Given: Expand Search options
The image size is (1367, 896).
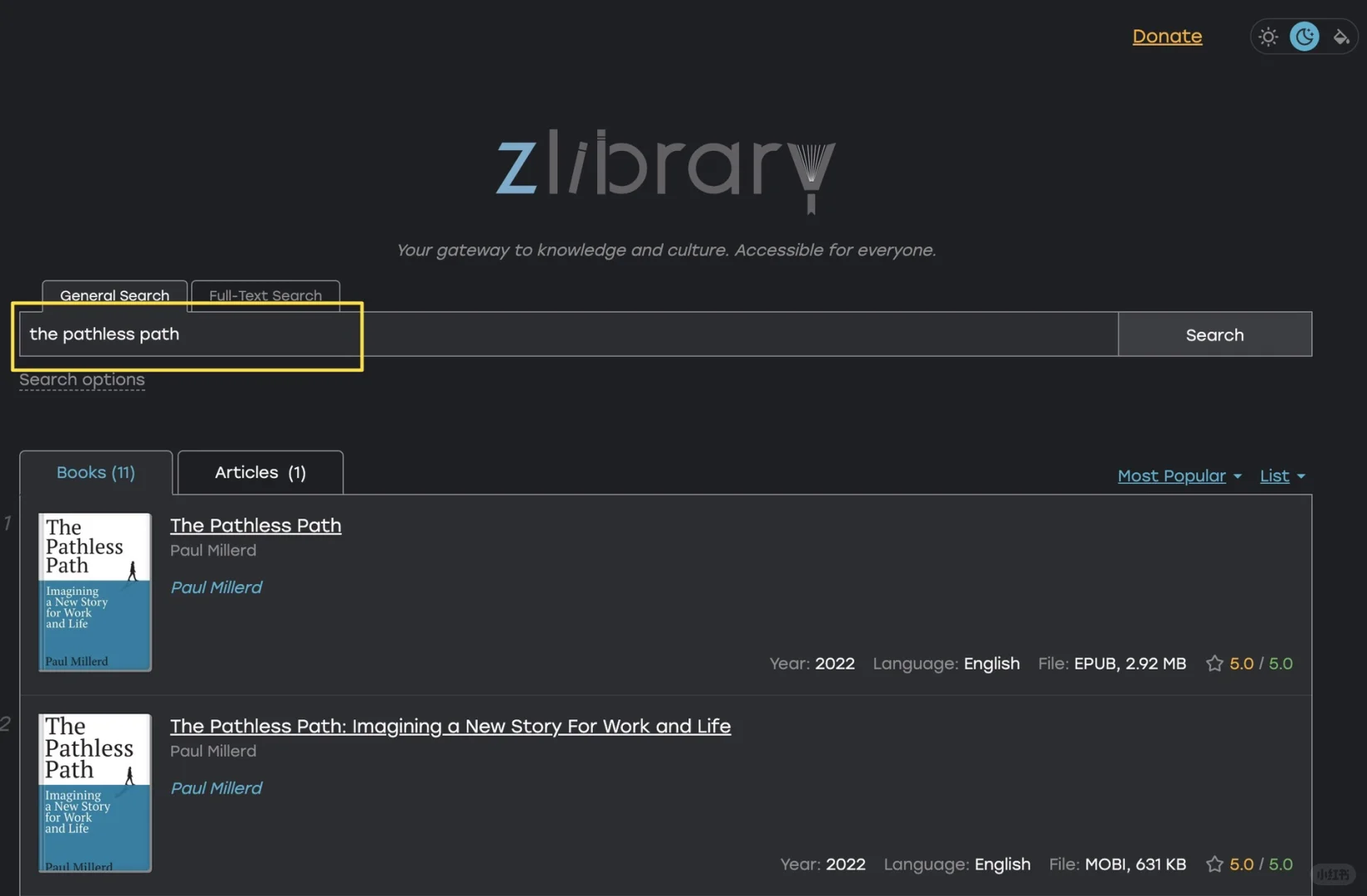Looking at the screenshot, I should tap(82, 380).
